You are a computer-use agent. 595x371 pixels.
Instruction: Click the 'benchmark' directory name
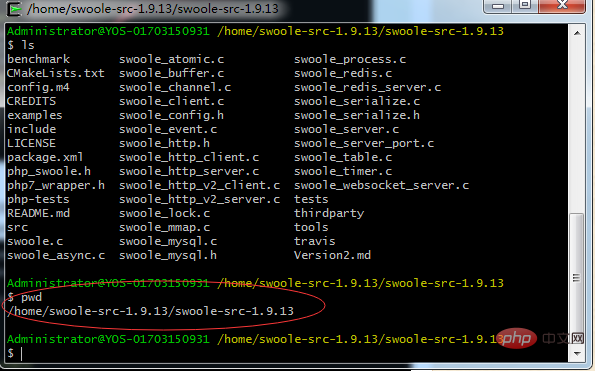[x=38, y=59]
